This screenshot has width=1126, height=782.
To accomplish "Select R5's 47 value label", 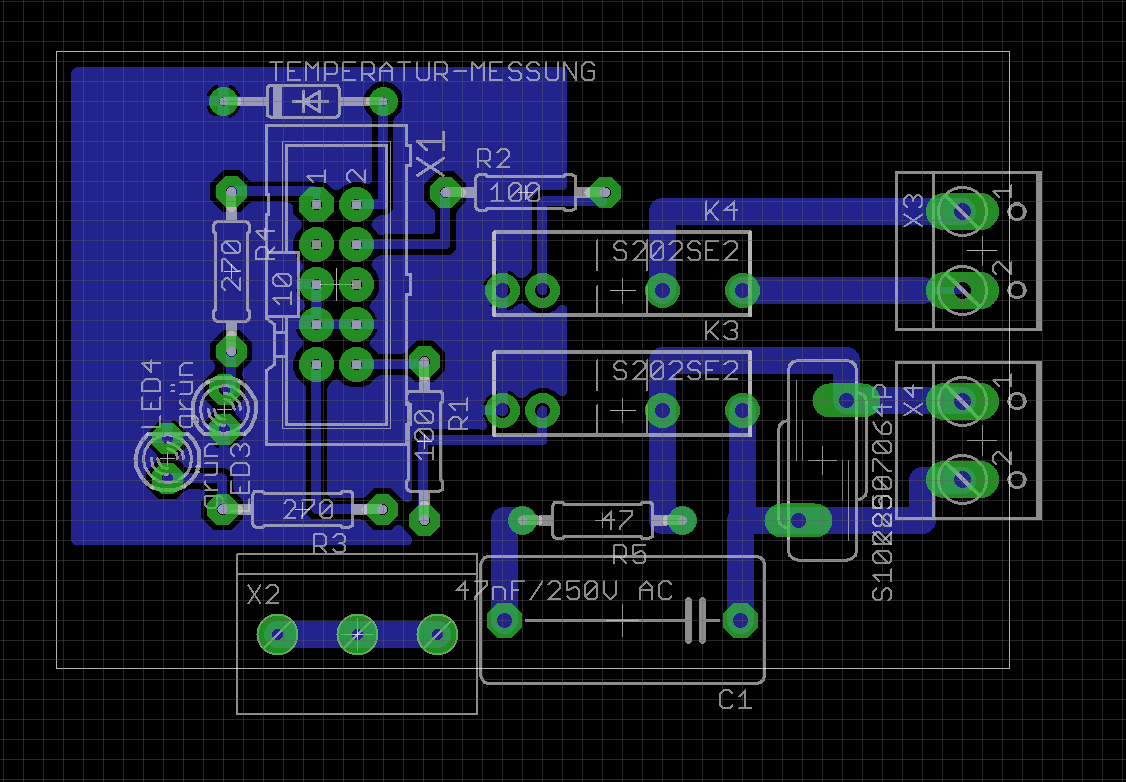I will (617, 520).
